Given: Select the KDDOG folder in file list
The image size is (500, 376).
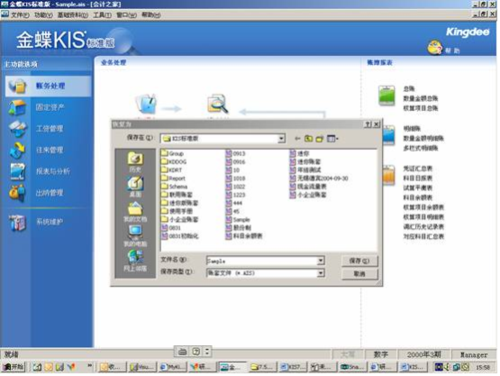Looking at the screenshot, I should (x=174, y=162).
